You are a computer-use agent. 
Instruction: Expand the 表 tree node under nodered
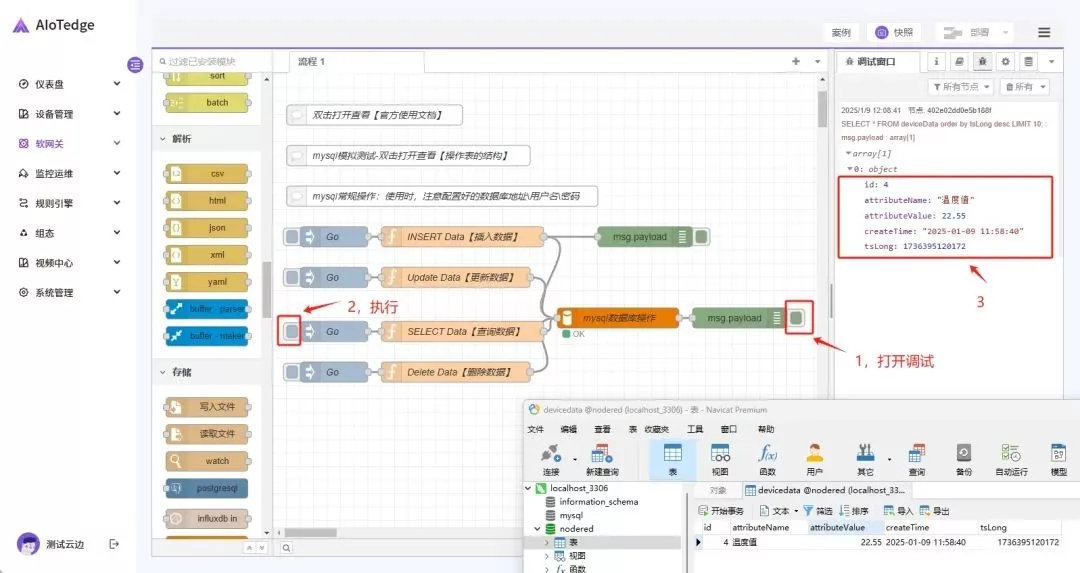pos(546,542)
